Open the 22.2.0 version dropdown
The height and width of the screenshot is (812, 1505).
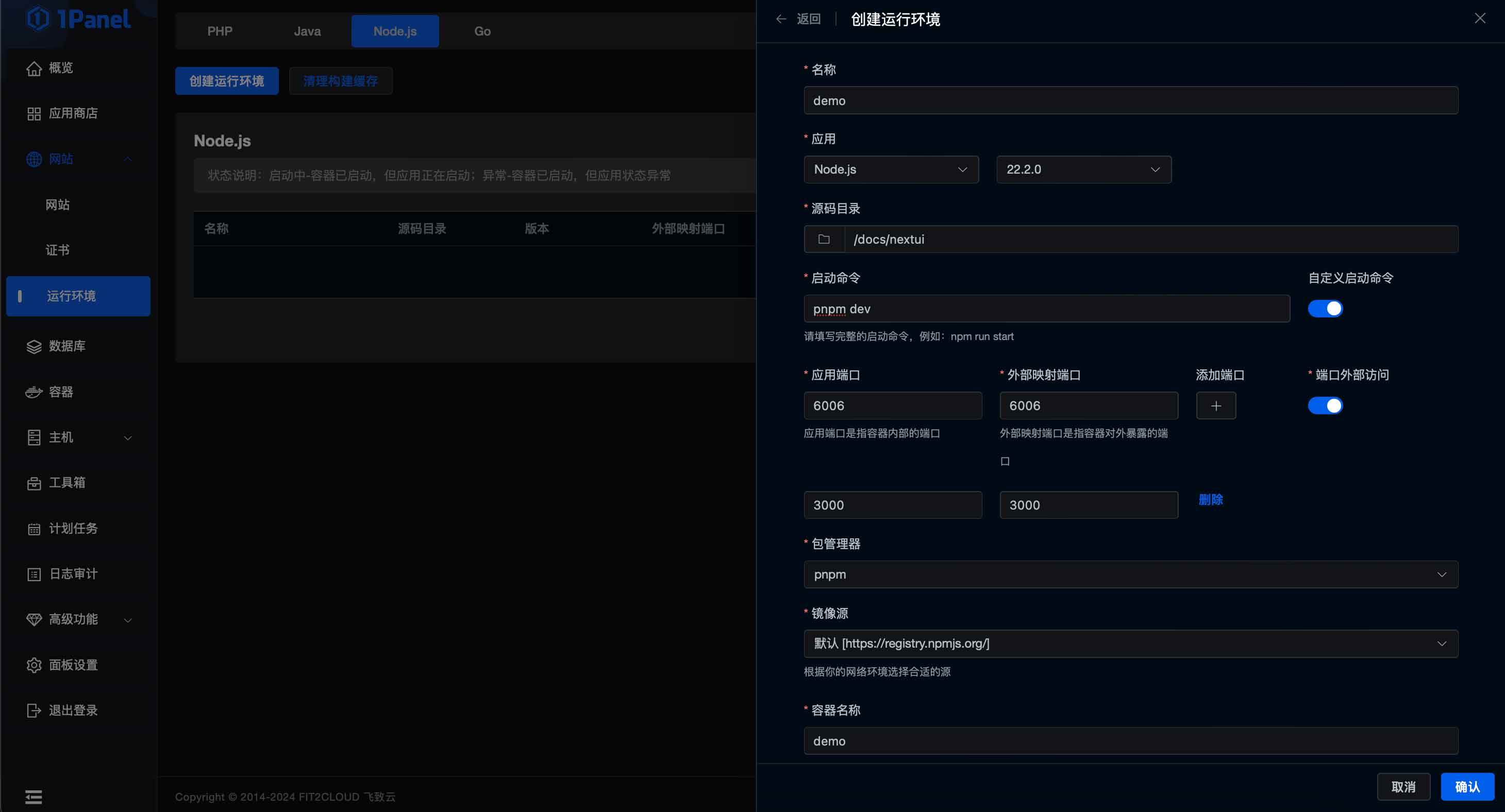pyautogui.click(x=1084, y=170)
